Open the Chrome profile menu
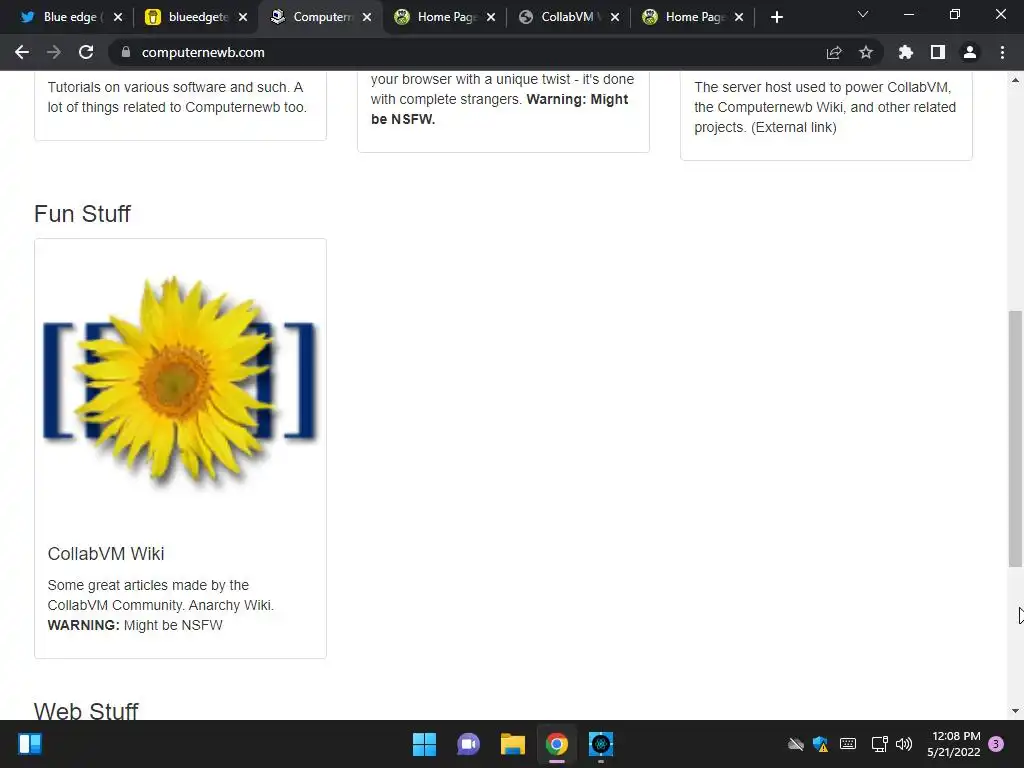This screenshot has width=1024, height=768. pos(970,52)
